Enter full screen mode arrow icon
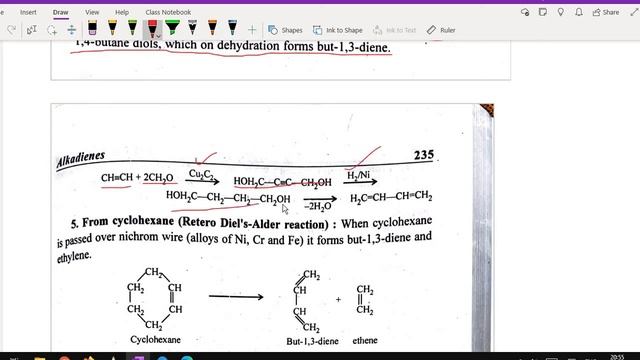The image size is (640, 360). coord(634,12)
